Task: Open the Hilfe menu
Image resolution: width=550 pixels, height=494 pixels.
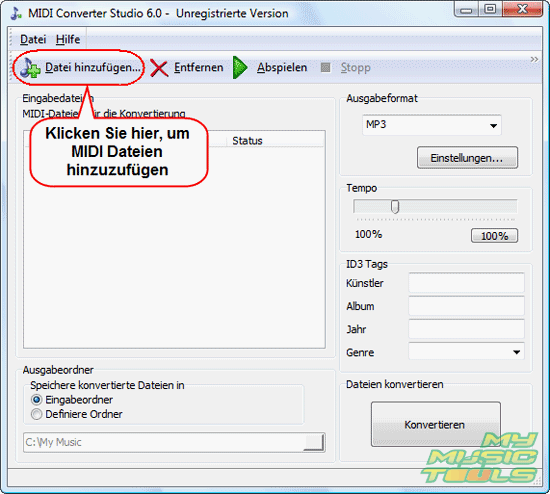Action: click(x=68, y=39)
